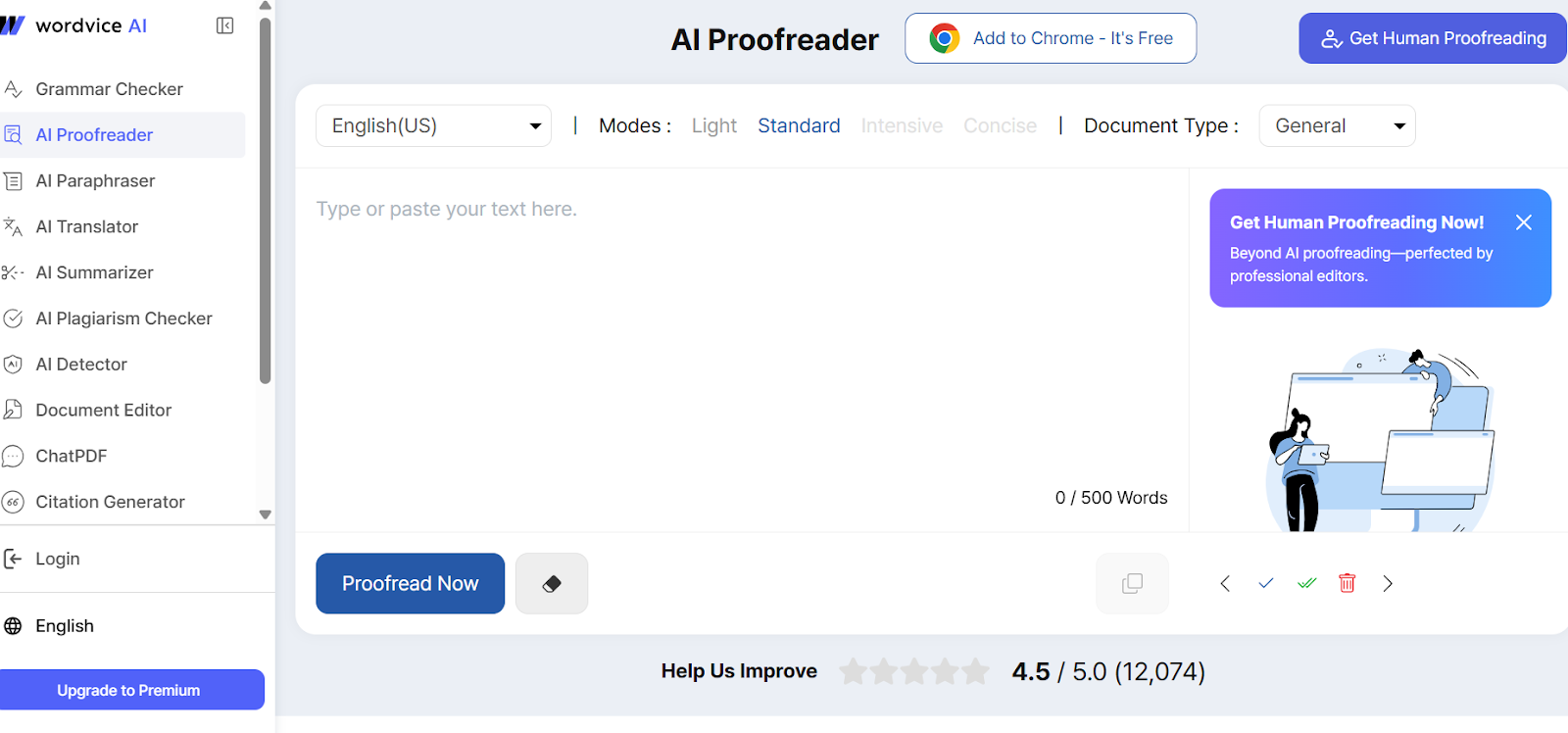1568x733 pixels.
Task: Select the Light proofreading mode
Action: point(713,125)
